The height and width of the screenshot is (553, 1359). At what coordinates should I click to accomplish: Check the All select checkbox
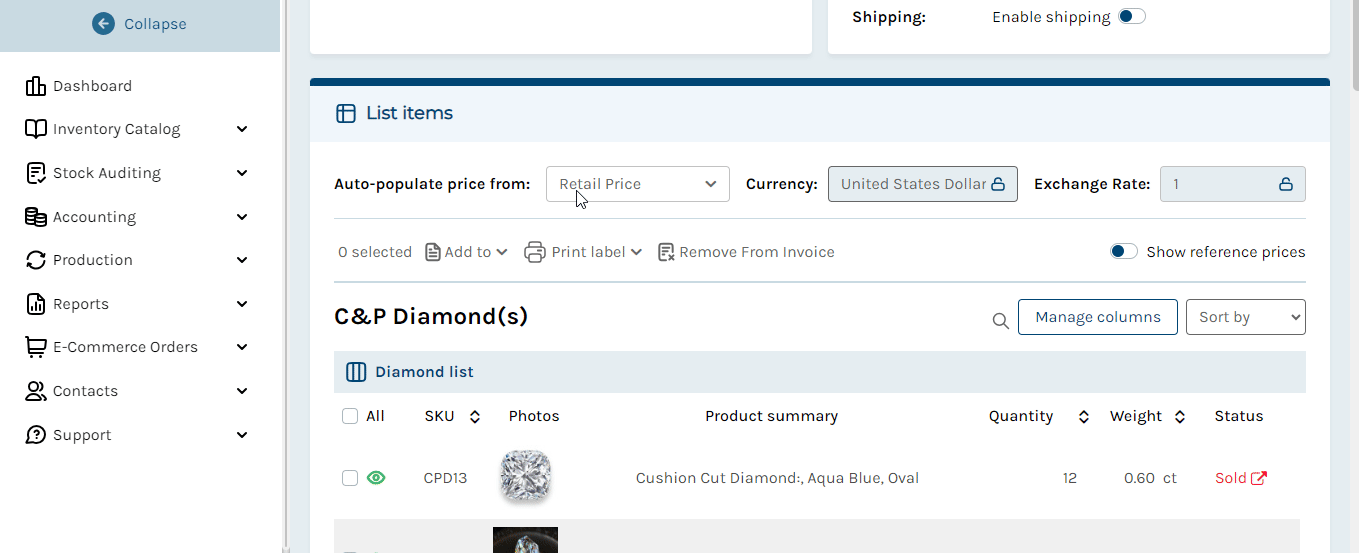coord(350,416)
